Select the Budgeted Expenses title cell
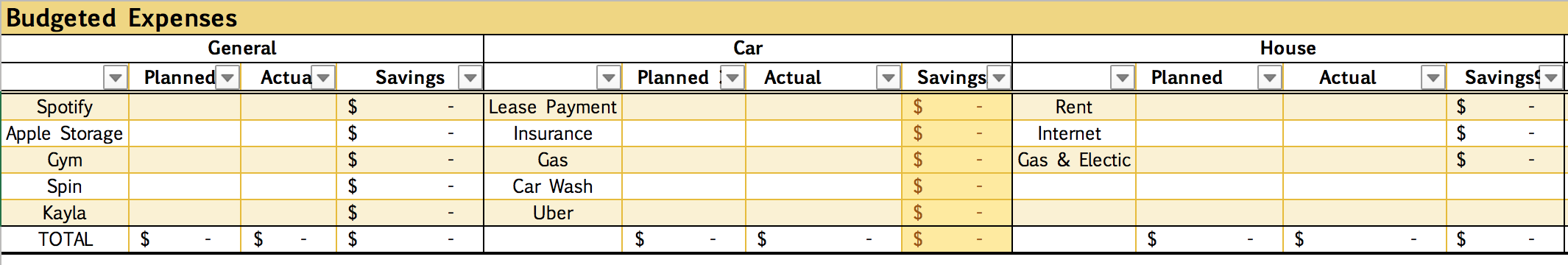1568x265 pixels. (784, 18)
